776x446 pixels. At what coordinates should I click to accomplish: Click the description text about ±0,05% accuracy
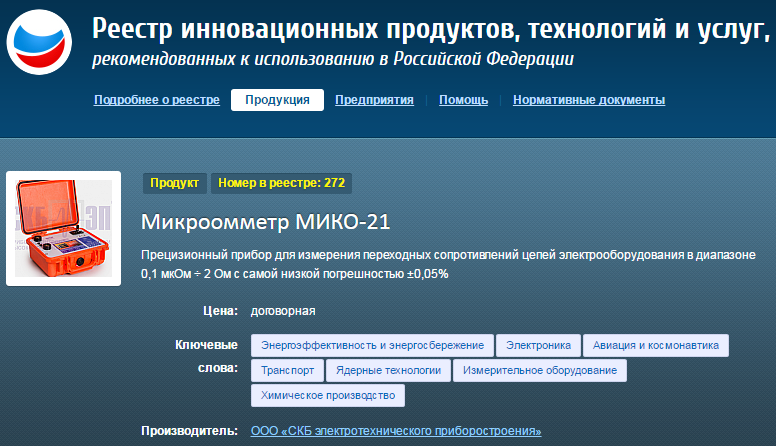[x=448, y=264]
